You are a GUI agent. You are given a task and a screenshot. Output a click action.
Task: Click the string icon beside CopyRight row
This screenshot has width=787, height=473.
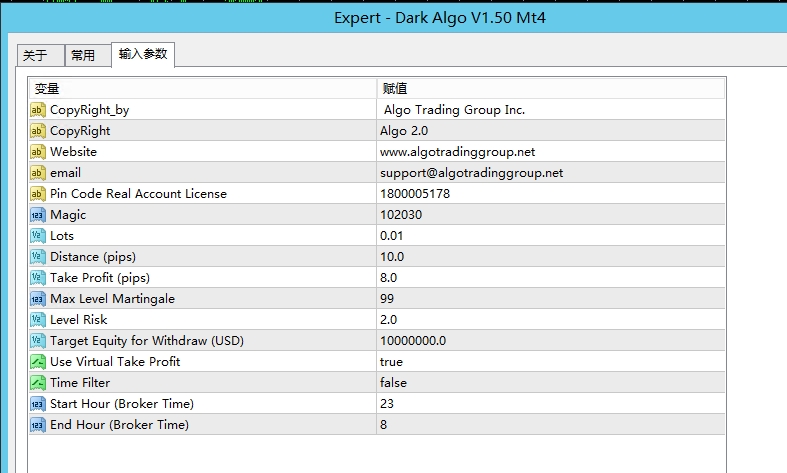pyautogui.click(x=38, y=131)
